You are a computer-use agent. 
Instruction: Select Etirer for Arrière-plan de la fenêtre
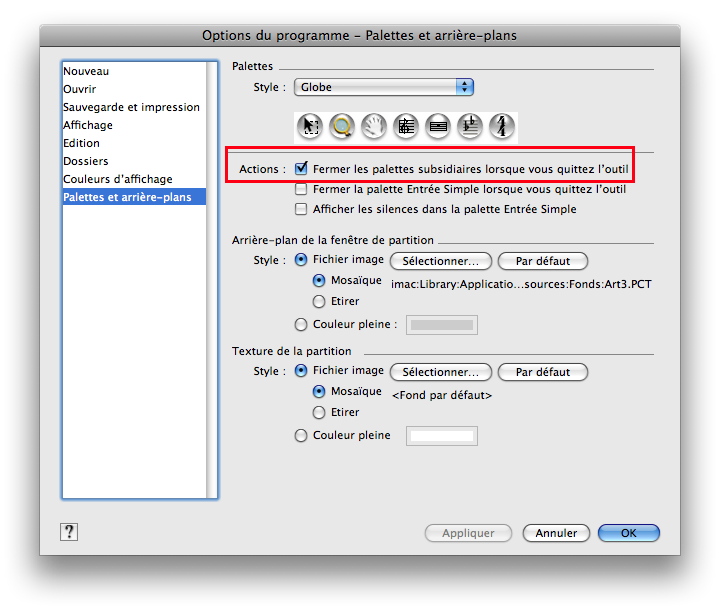tap(319, 301)
